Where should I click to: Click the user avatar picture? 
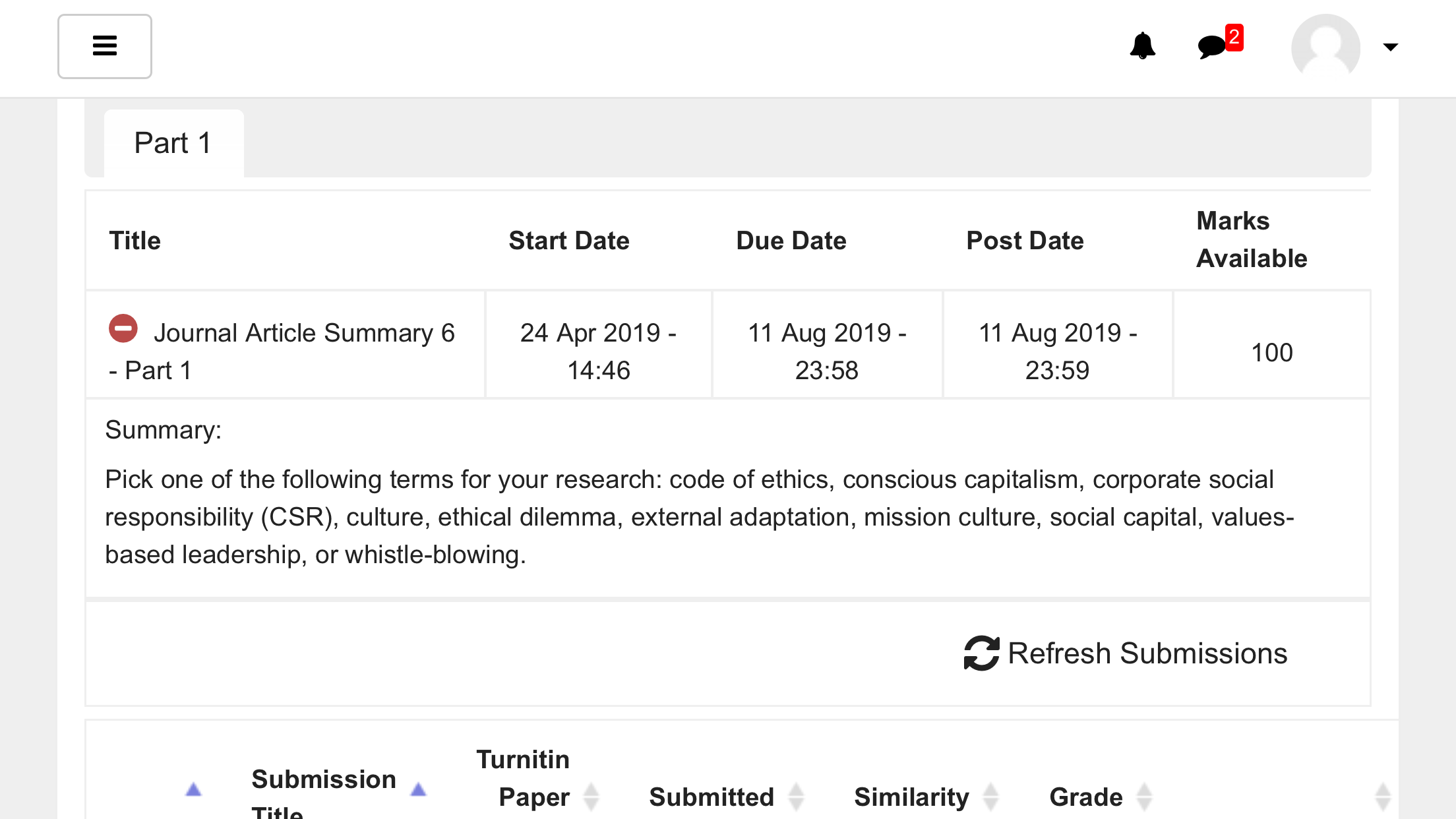coord(1325,46)
